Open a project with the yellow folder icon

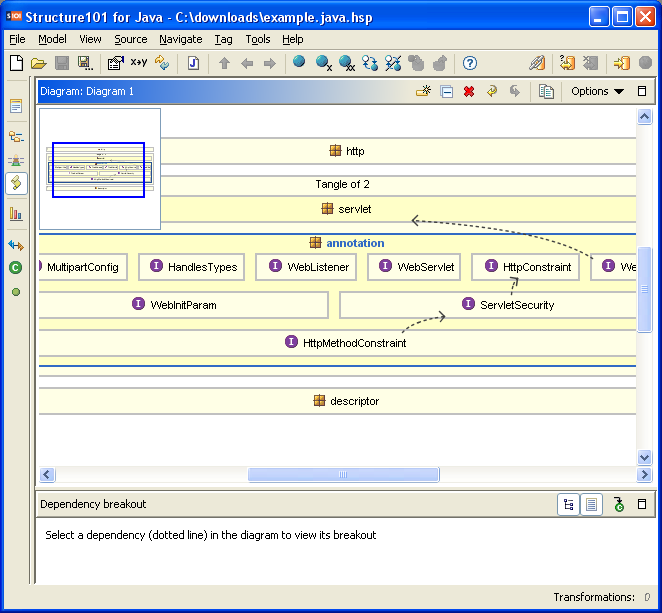(x=39, y=64)
